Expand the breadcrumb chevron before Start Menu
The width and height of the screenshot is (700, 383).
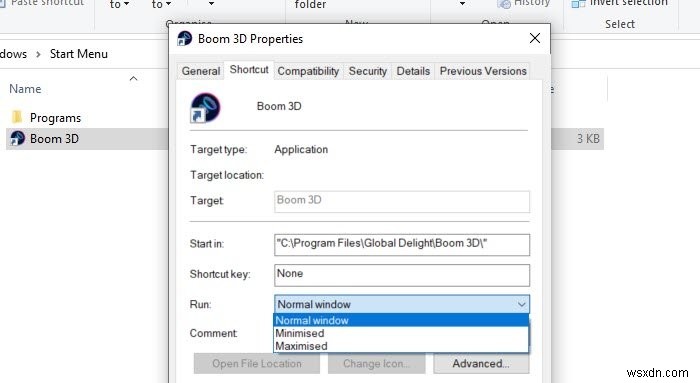click(x=38, y=54)
